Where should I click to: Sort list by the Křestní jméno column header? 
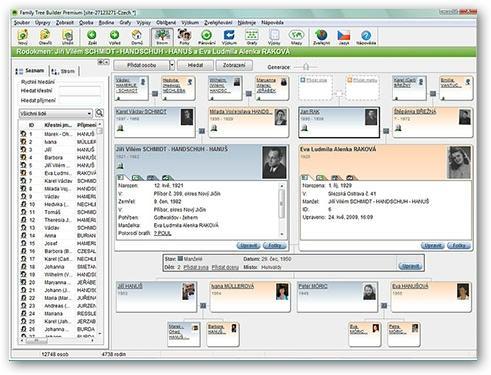click(58, 125)
